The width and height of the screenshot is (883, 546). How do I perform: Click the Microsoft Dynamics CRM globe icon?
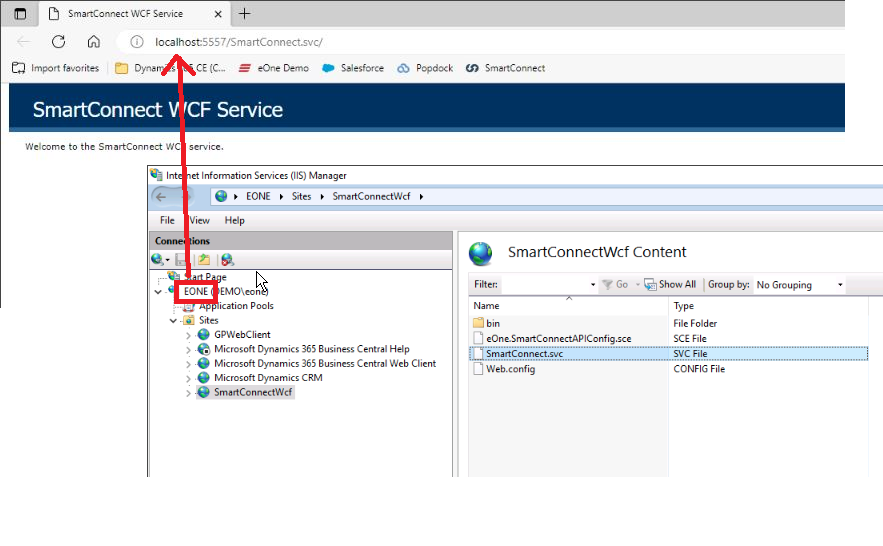pyautogui.click(x=204, y=378)
